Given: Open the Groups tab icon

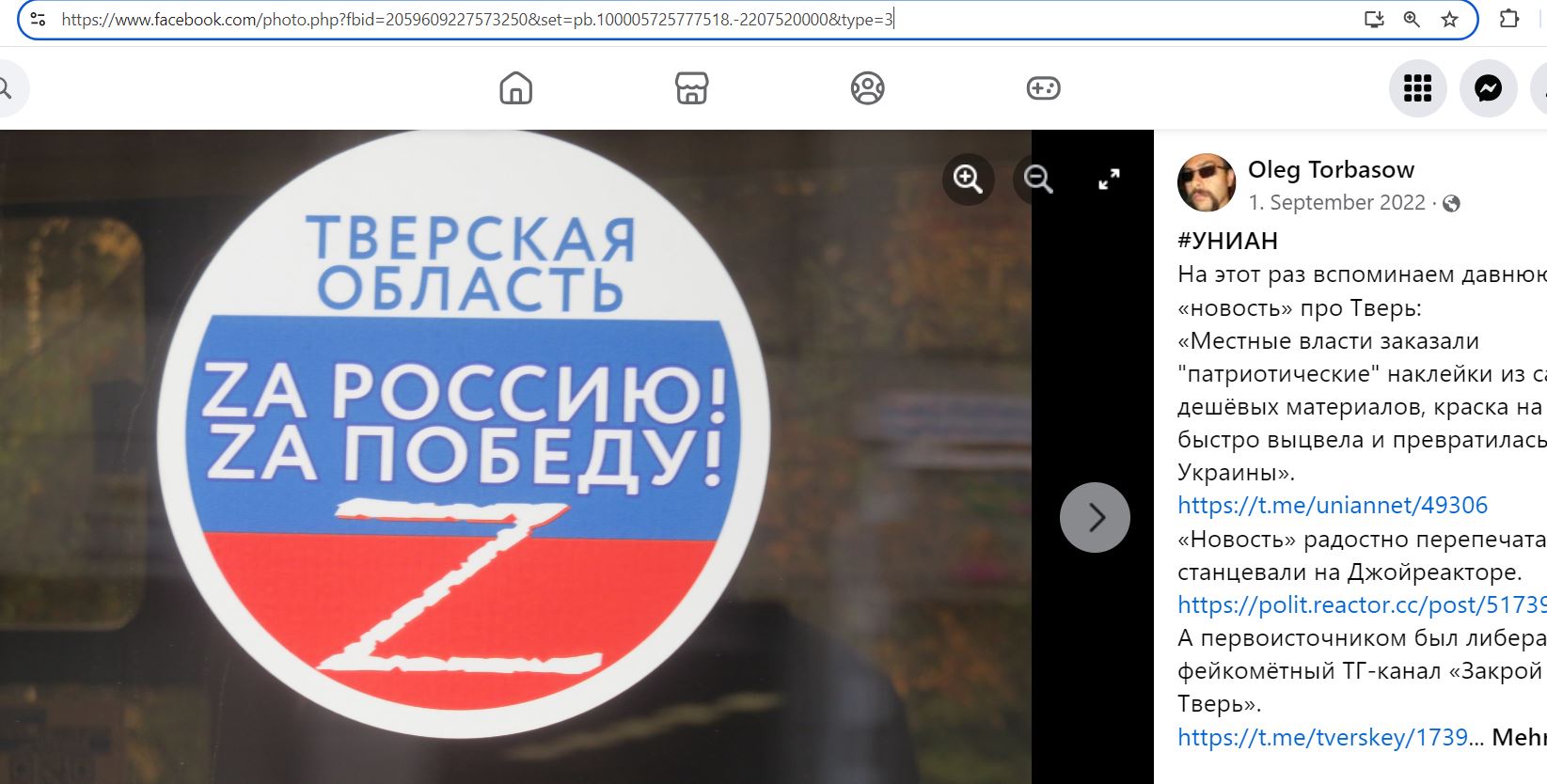Looking at the screenshot, I should point(867,88).
